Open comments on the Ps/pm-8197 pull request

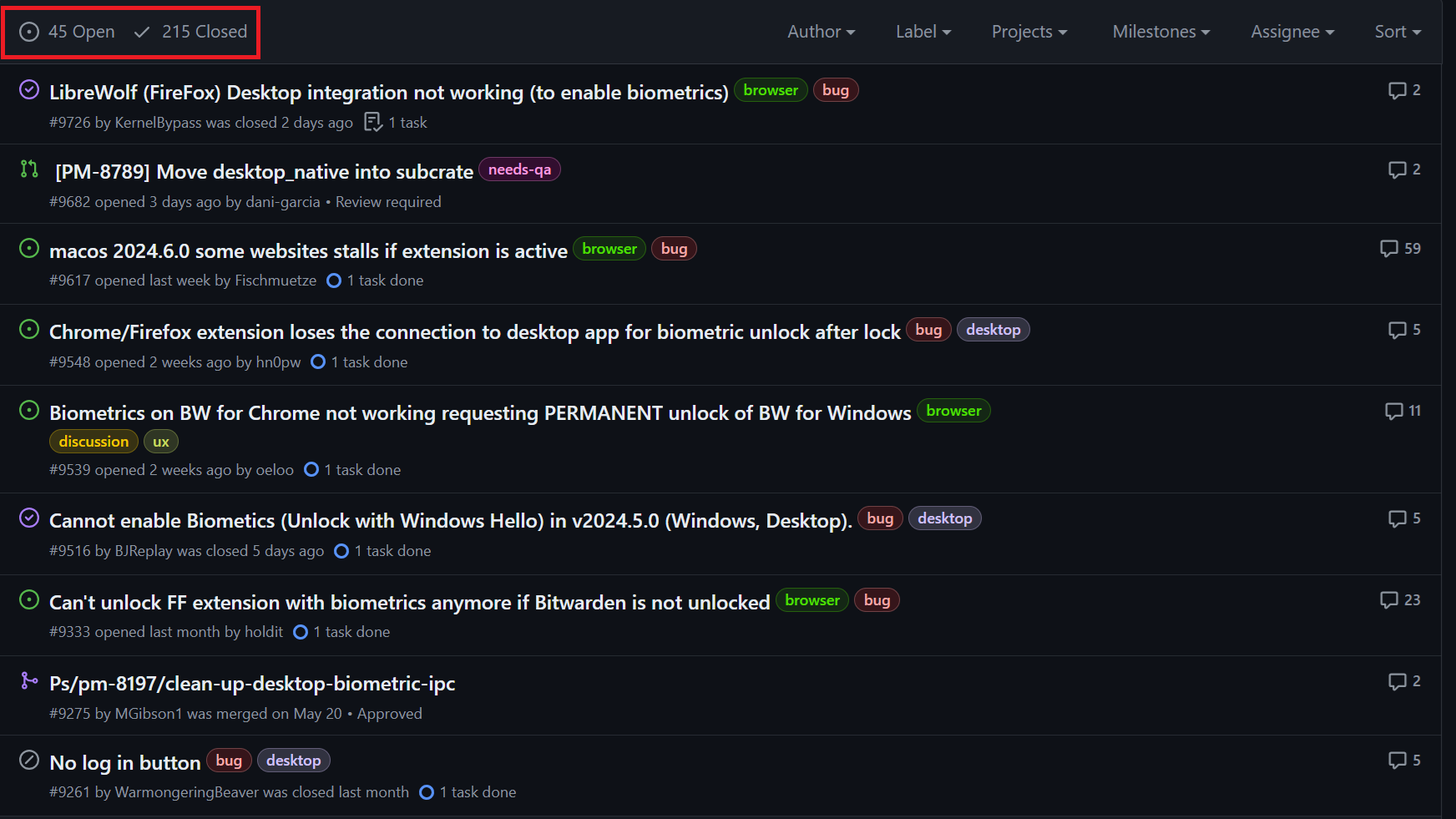pyautogui.click(x=1404, y=681)
